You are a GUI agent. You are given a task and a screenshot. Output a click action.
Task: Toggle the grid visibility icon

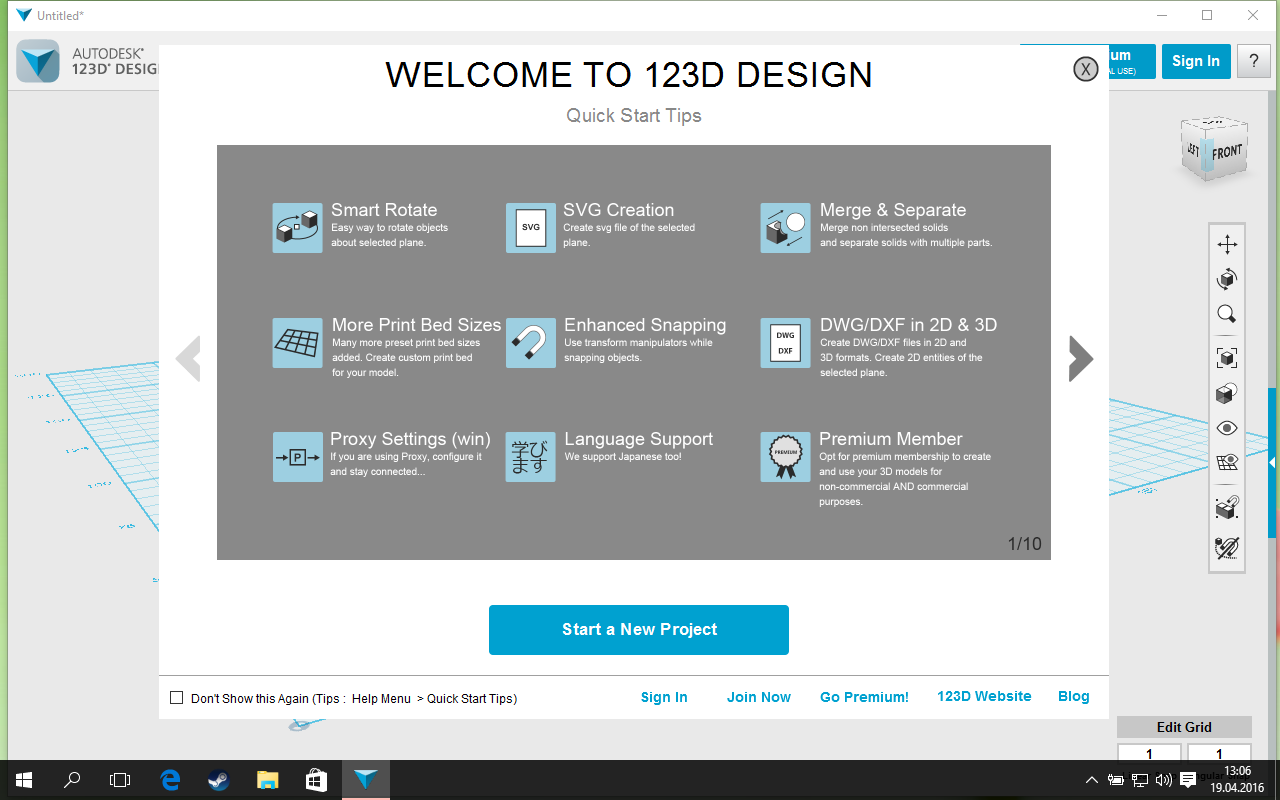pos(1227,462)
